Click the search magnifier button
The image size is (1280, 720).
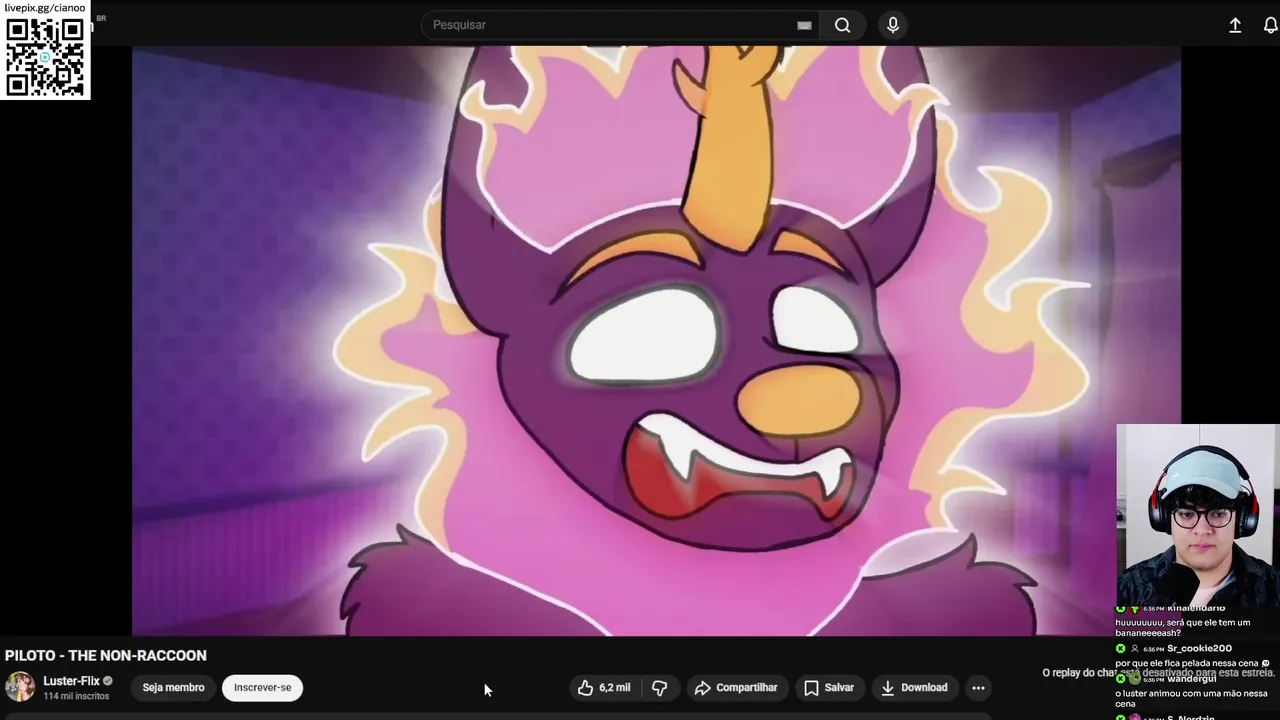[x=843, y=25]
